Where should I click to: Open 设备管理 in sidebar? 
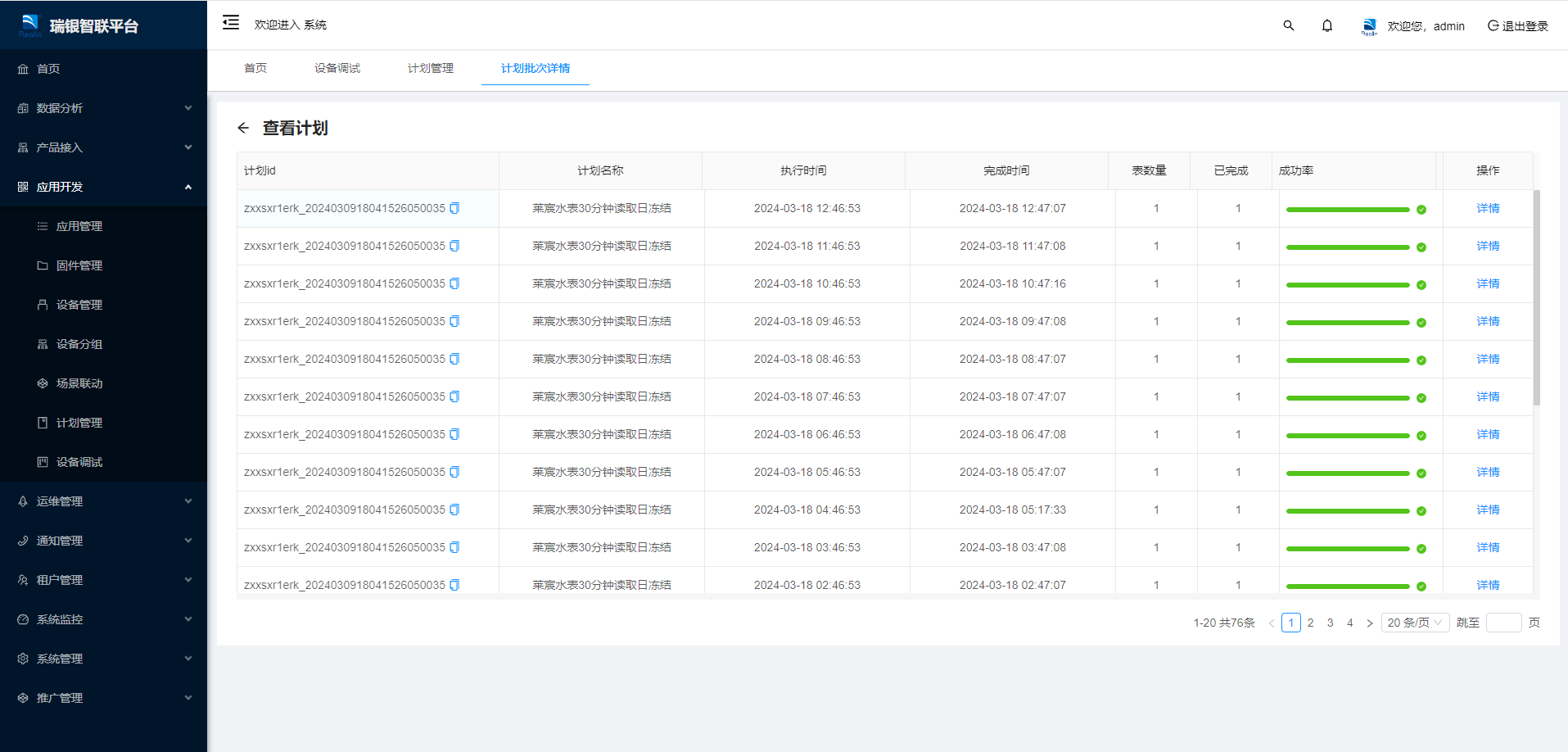click(x=103, y=305)
